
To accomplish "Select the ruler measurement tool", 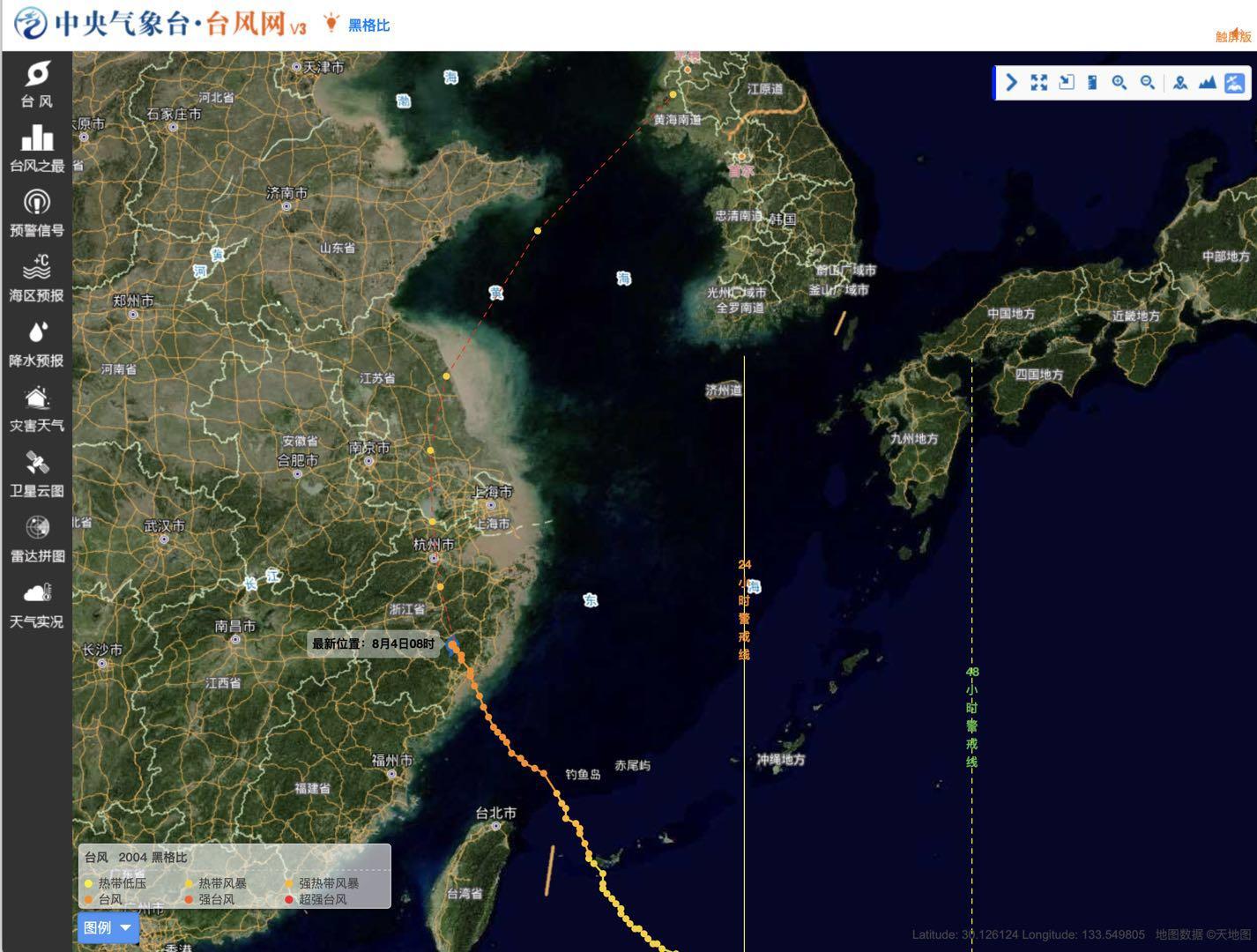I will [1092, 83].
